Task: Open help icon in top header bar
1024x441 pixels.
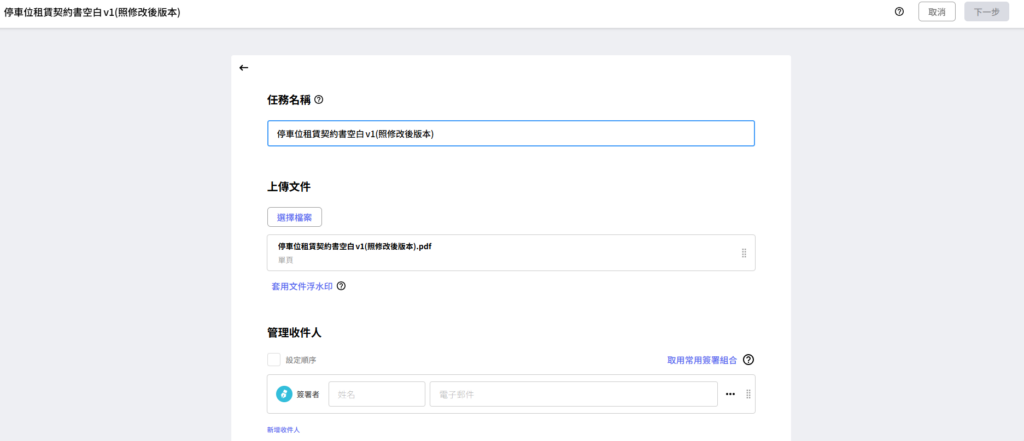Action: coord(899,12)
